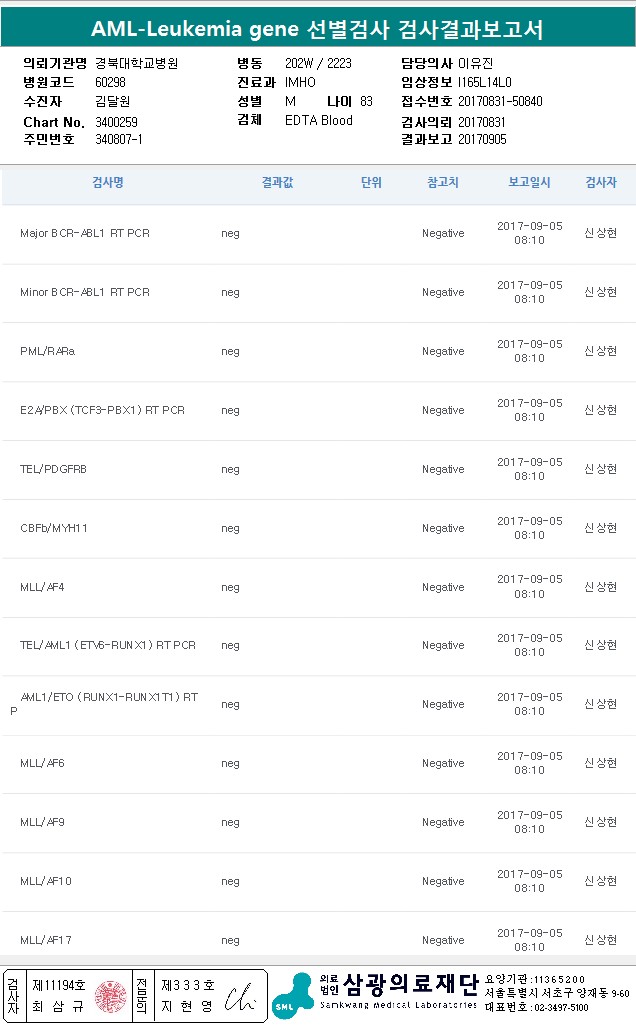Click the 보고일시 column header
This screenshot has width=636, height=1034.
(529, 183)
